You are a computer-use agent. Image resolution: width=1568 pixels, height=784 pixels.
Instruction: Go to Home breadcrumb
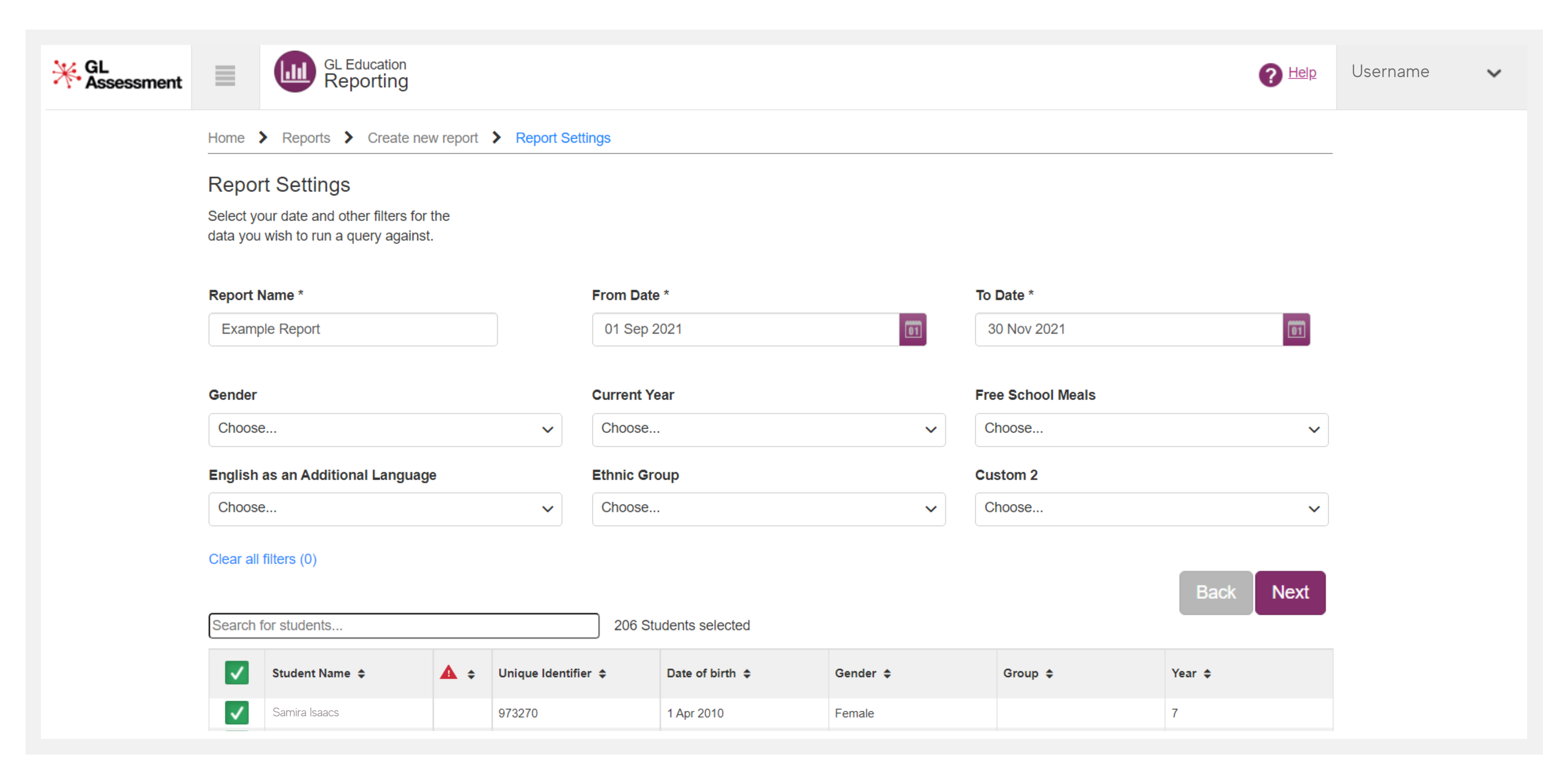[x=226, y=138]
